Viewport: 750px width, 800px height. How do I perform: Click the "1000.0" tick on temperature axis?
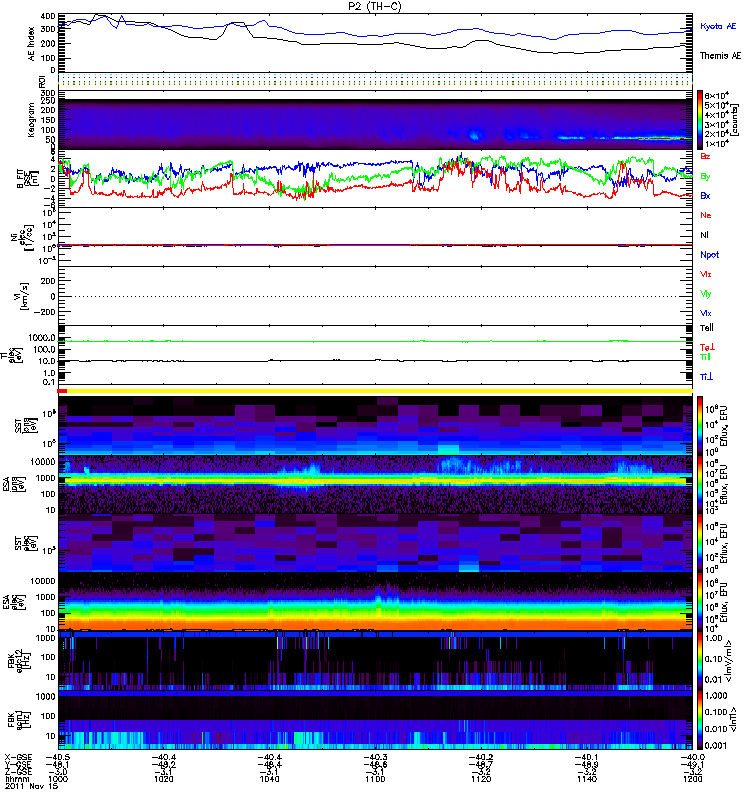tap(42, 338)
